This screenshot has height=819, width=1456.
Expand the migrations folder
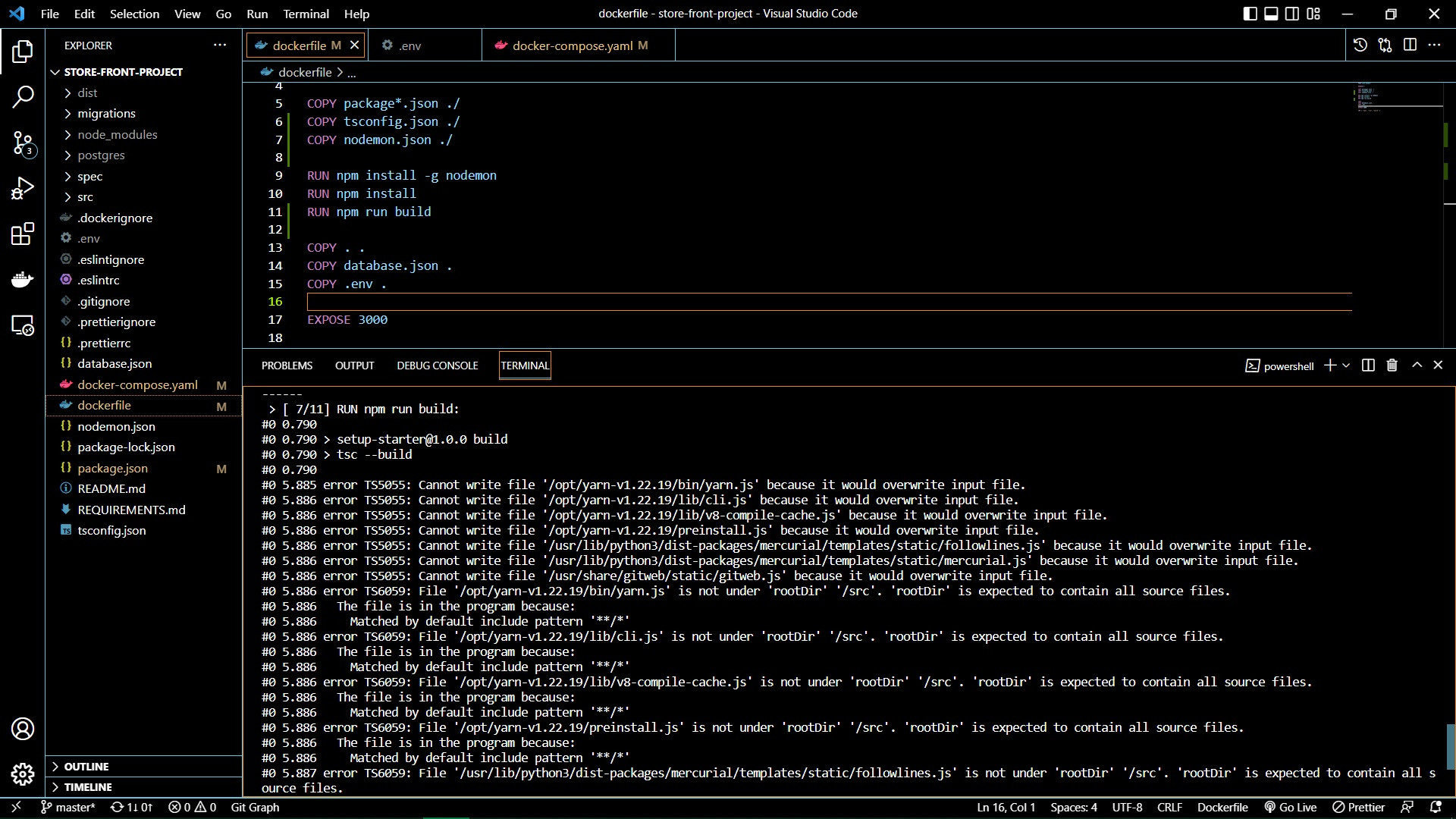[x=106, y=114]
